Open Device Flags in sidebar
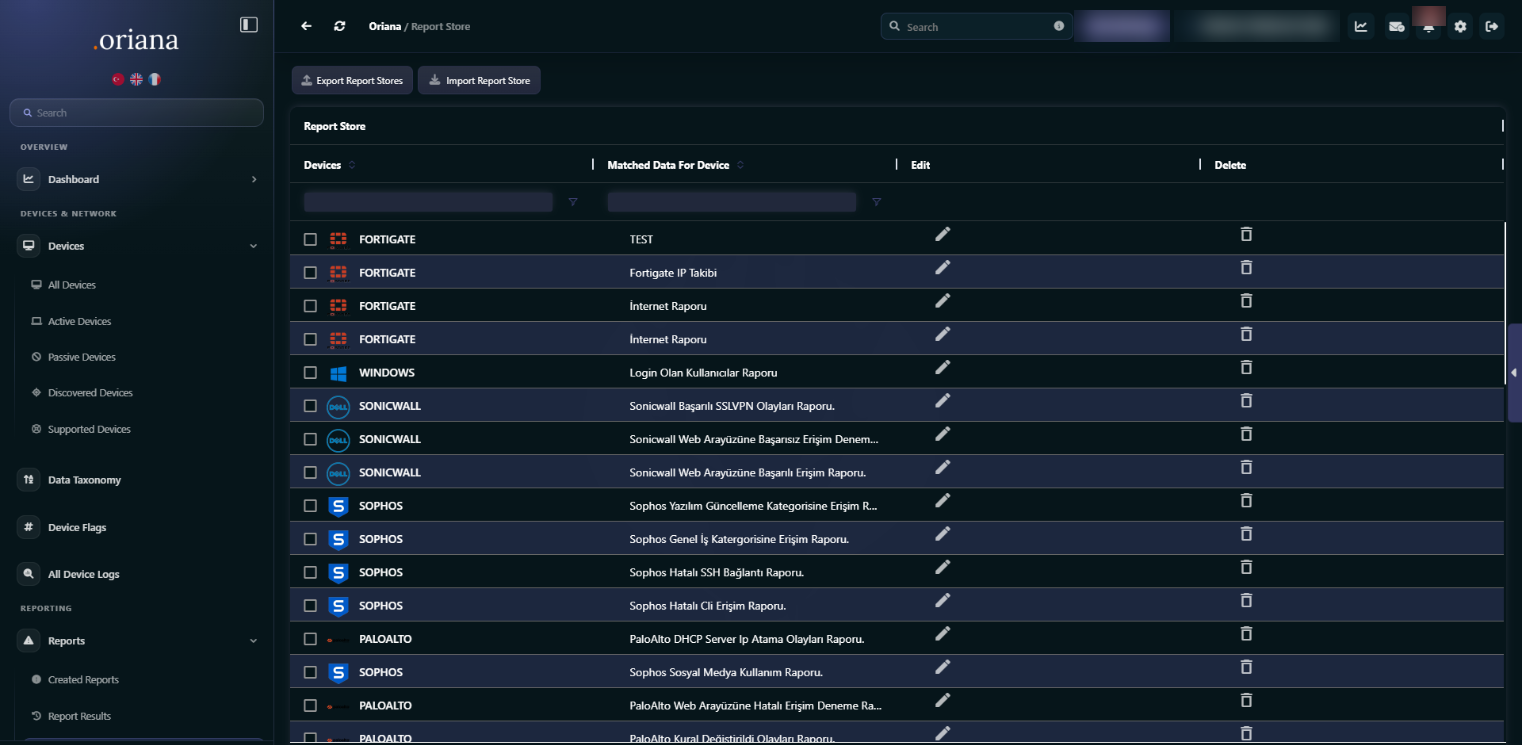 (x=77, y=527)
